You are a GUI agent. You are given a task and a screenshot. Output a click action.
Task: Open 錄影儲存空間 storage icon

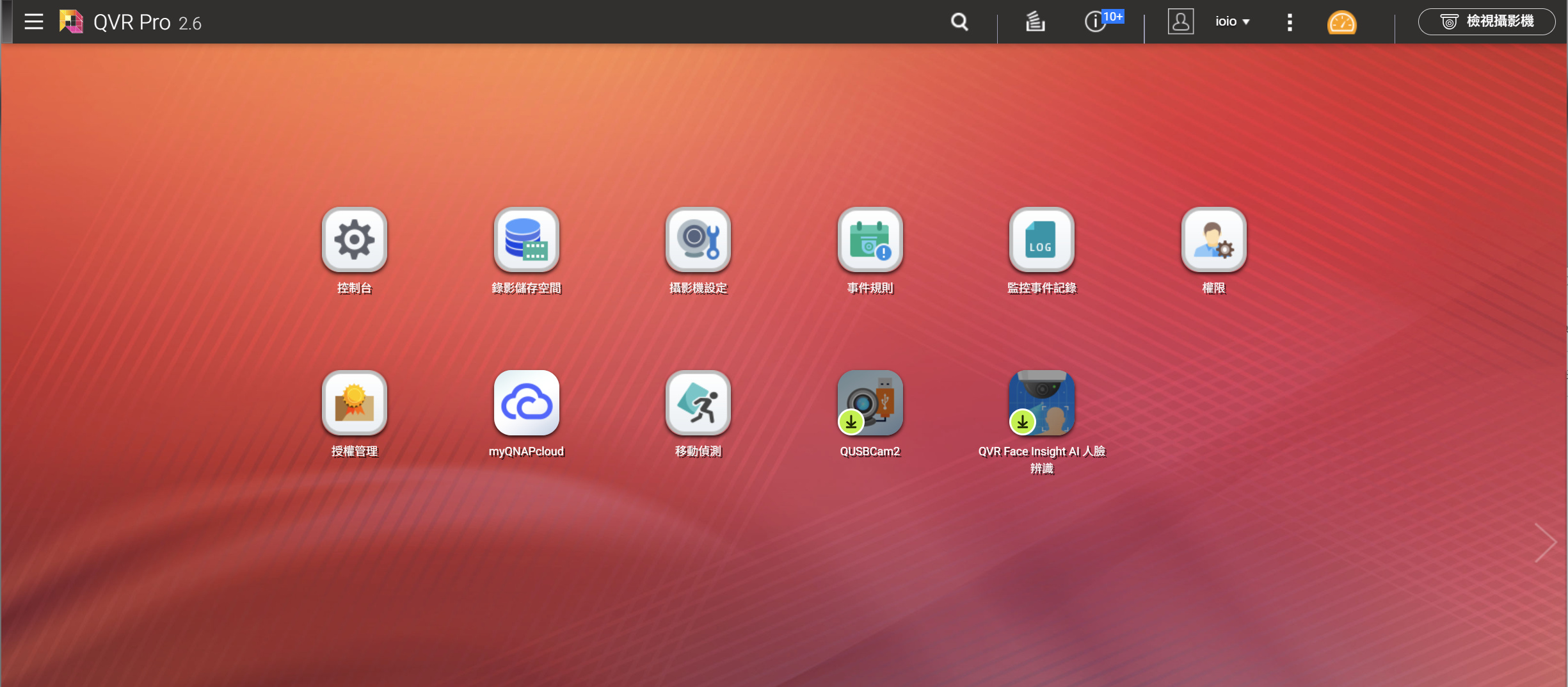pos(527,240)
